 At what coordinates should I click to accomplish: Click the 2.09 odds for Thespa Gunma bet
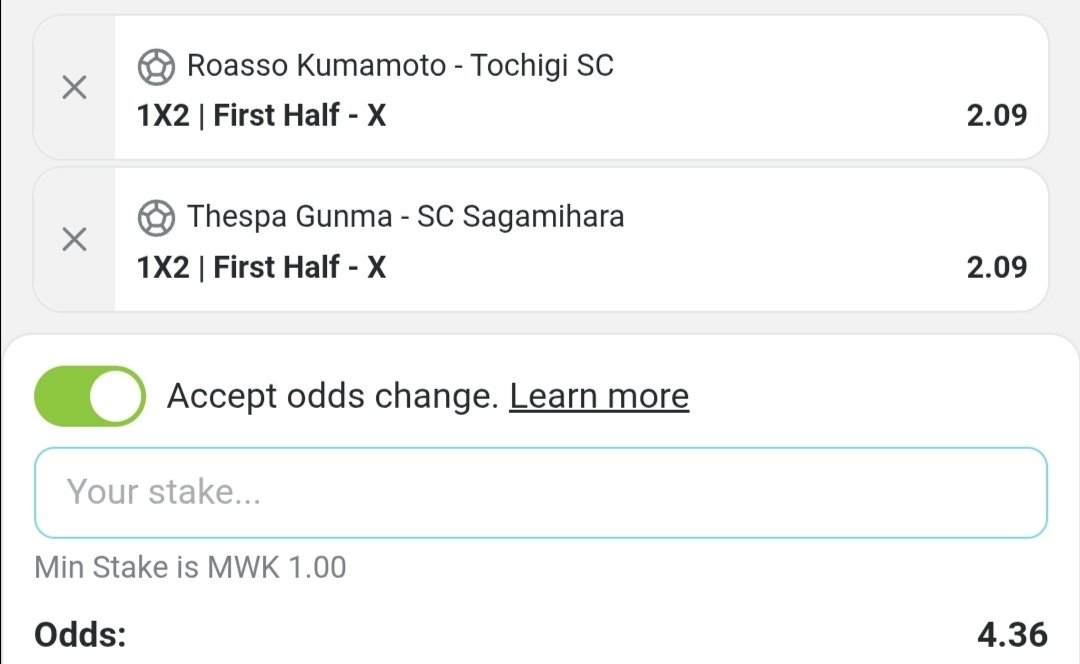click(x=997, y=267)
